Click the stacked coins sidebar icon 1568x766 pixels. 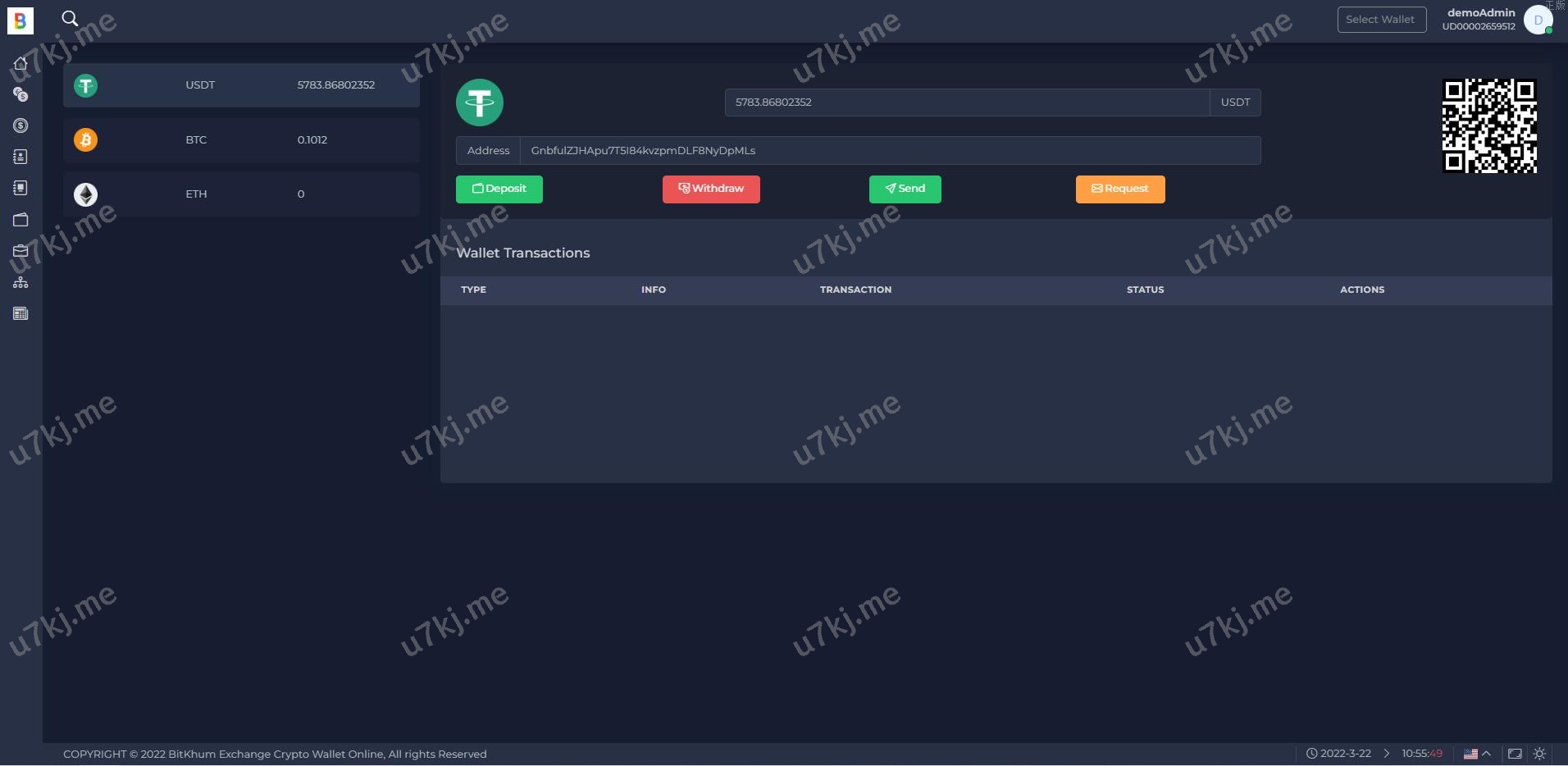21,94
